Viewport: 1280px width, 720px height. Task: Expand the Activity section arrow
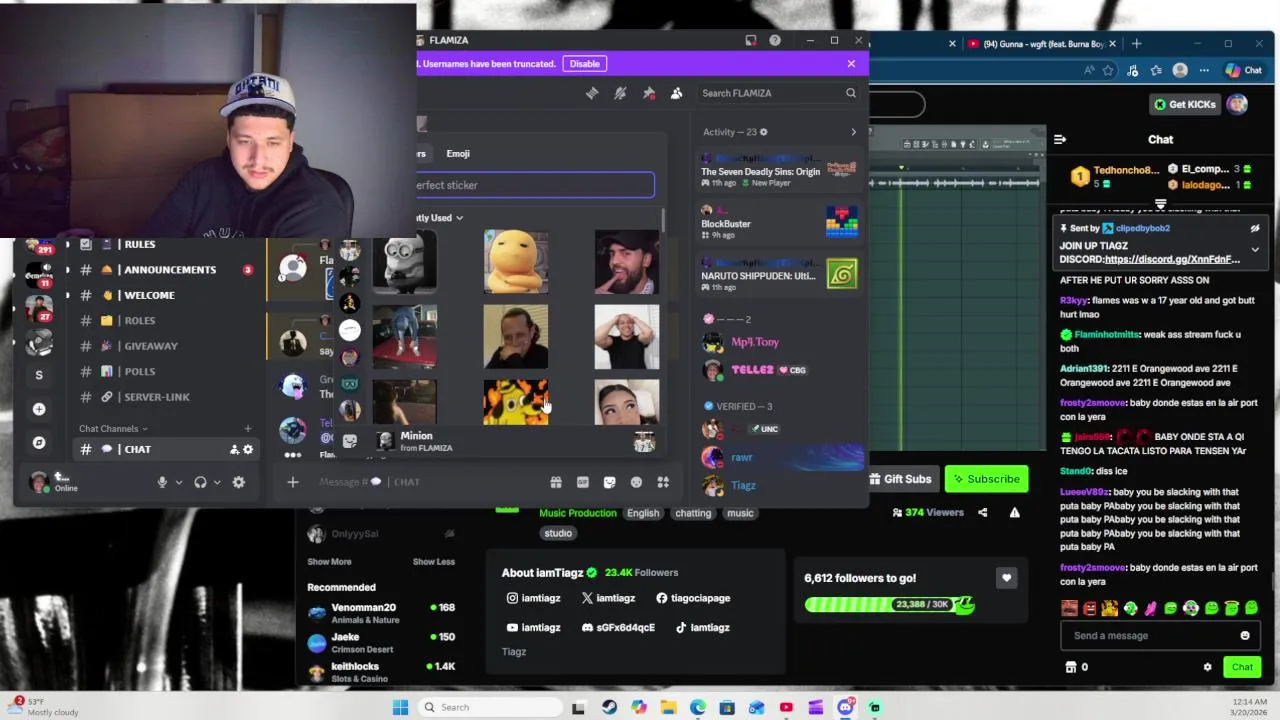coord(853,132)
